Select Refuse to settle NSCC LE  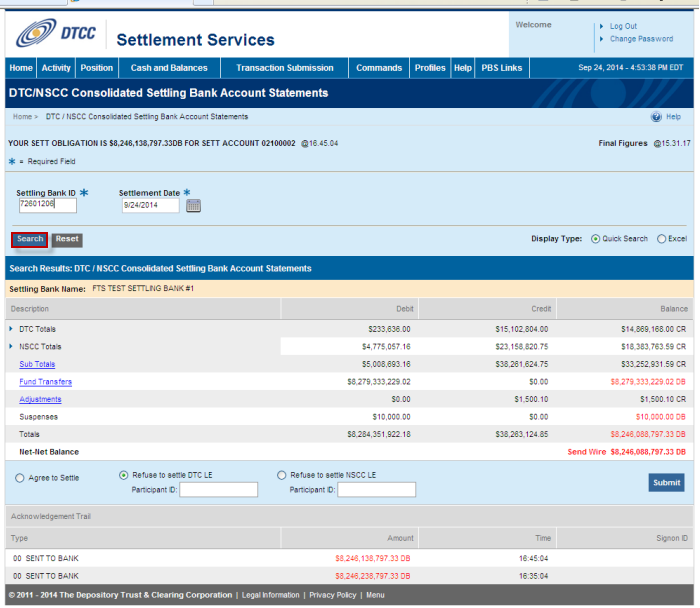pyautogui.click(x=281, y=475)
